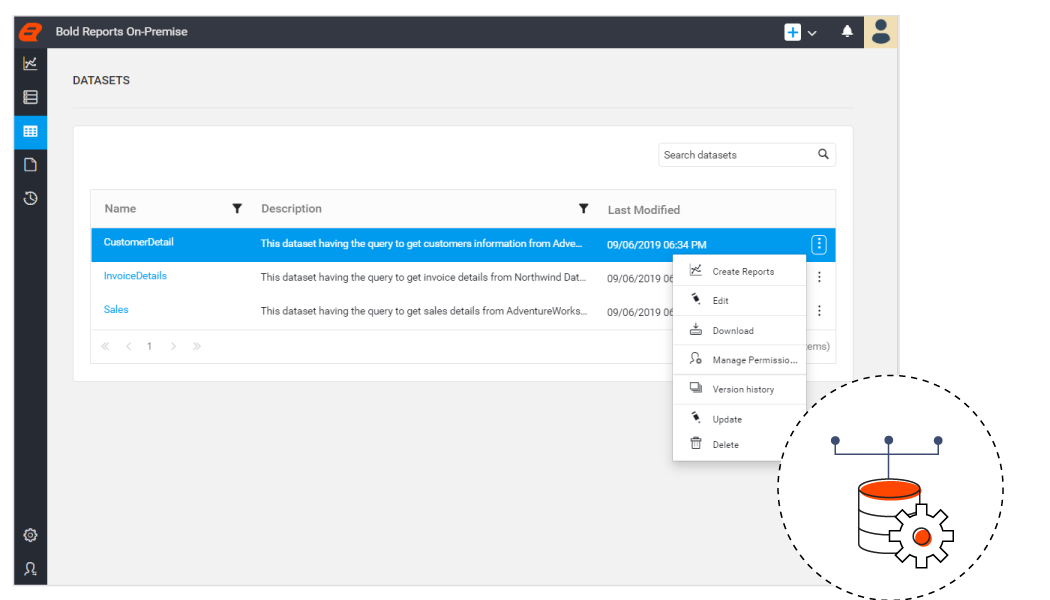Go to previous page of datasets
The image size is (1050, 600).
(x=129, y=346)
